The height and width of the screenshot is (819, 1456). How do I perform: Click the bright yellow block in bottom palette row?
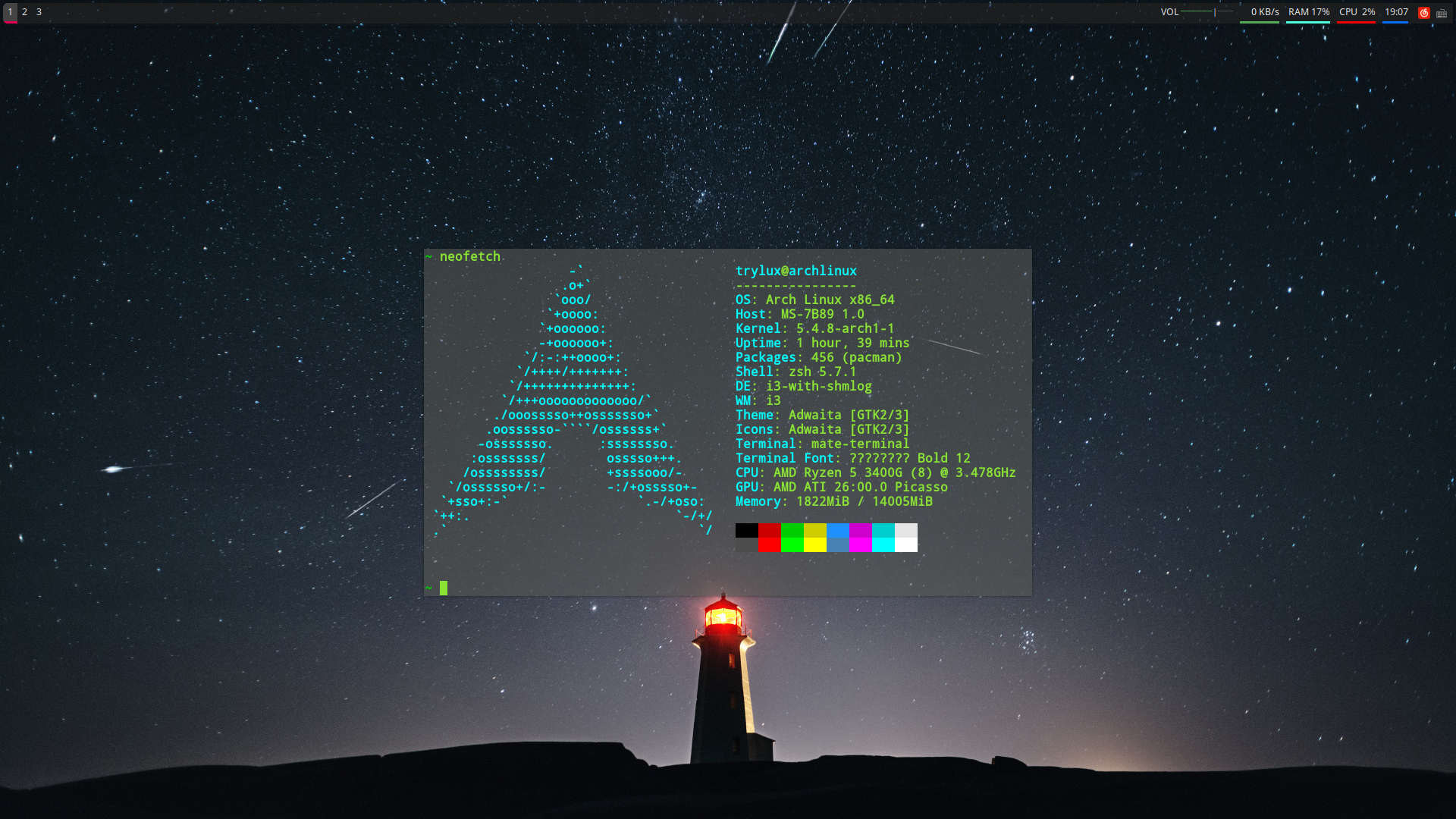pos(814,544)
